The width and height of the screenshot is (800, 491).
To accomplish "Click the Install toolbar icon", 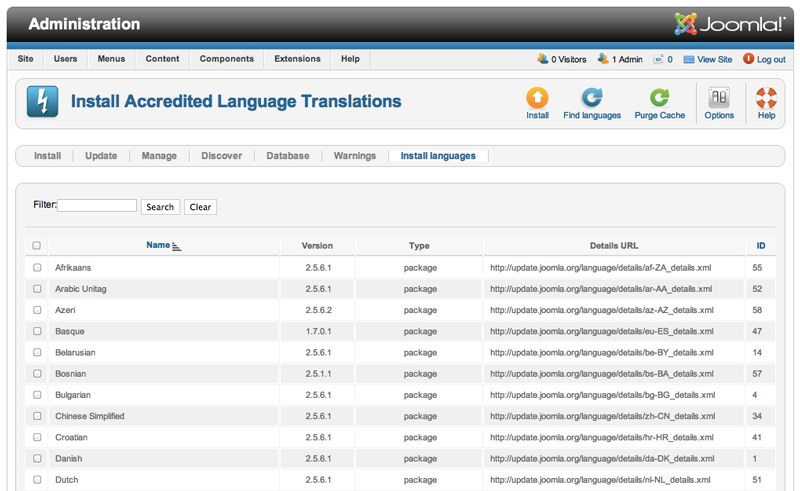I will [537, 99].
